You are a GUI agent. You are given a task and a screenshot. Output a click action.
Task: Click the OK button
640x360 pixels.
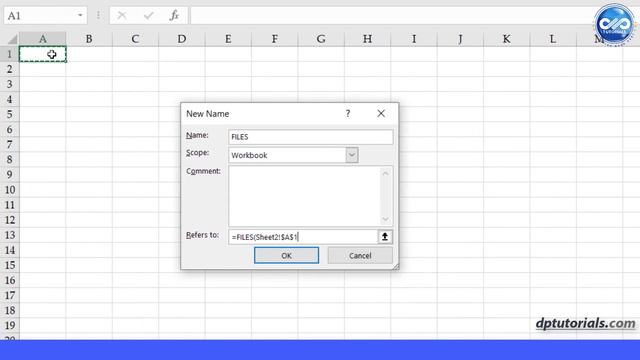(x=286, y=256)
